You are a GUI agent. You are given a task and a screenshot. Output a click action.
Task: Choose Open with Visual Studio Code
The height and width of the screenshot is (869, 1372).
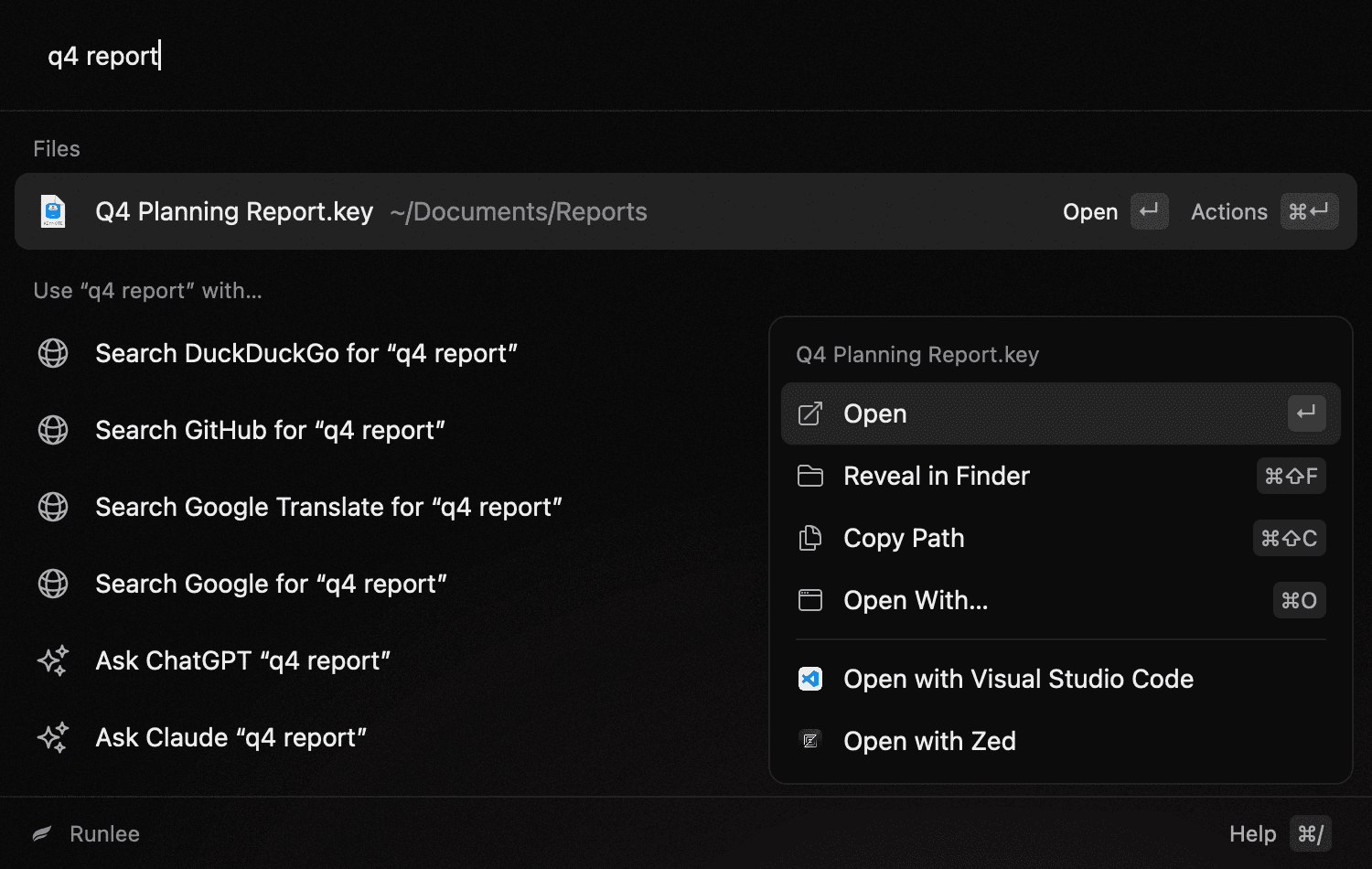(x=1061, y=679)
